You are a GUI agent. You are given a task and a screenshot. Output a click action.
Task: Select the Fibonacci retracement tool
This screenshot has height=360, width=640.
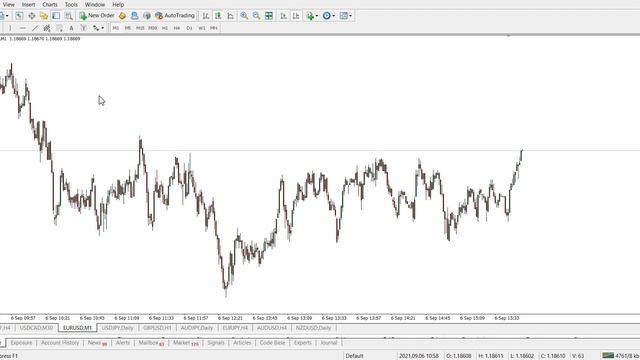pos(59,28)
